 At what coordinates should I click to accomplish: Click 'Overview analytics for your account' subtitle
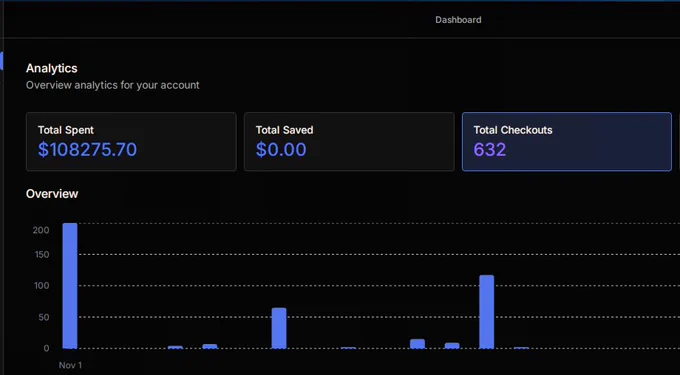click(x=113, y=85)
